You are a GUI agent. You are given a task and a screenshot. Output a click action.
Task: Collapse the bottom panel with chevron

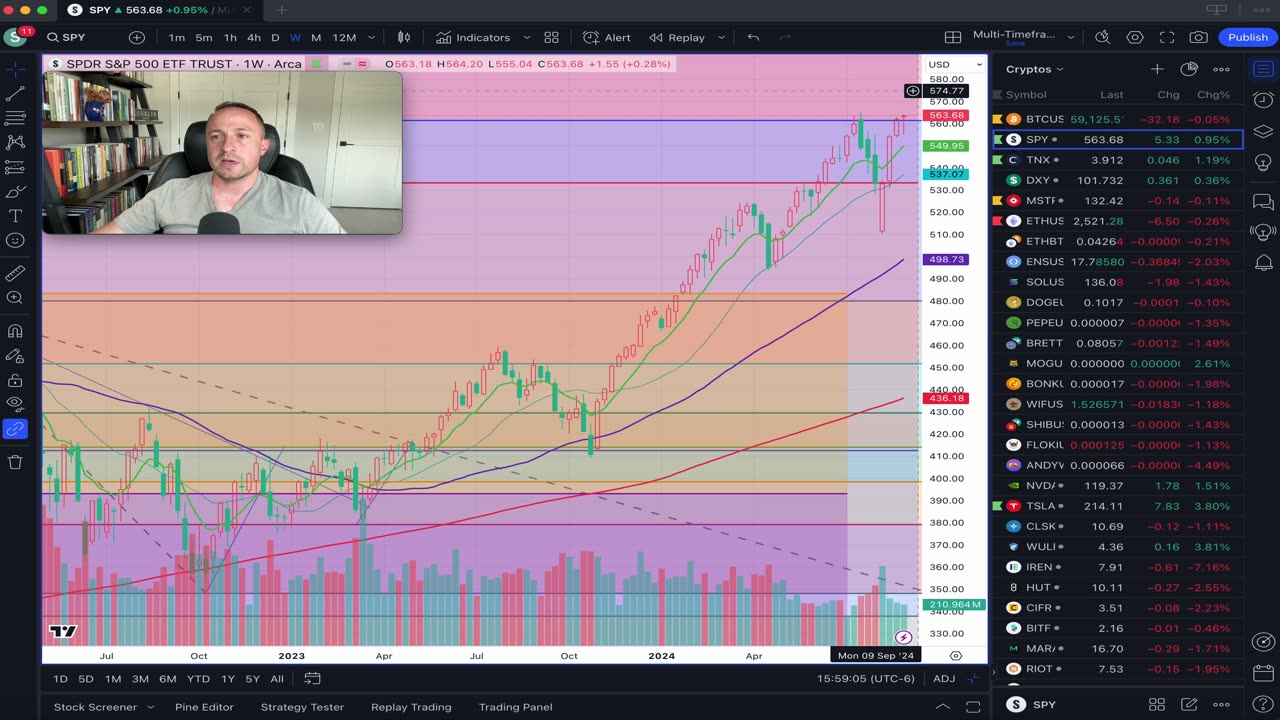[942, 707]
